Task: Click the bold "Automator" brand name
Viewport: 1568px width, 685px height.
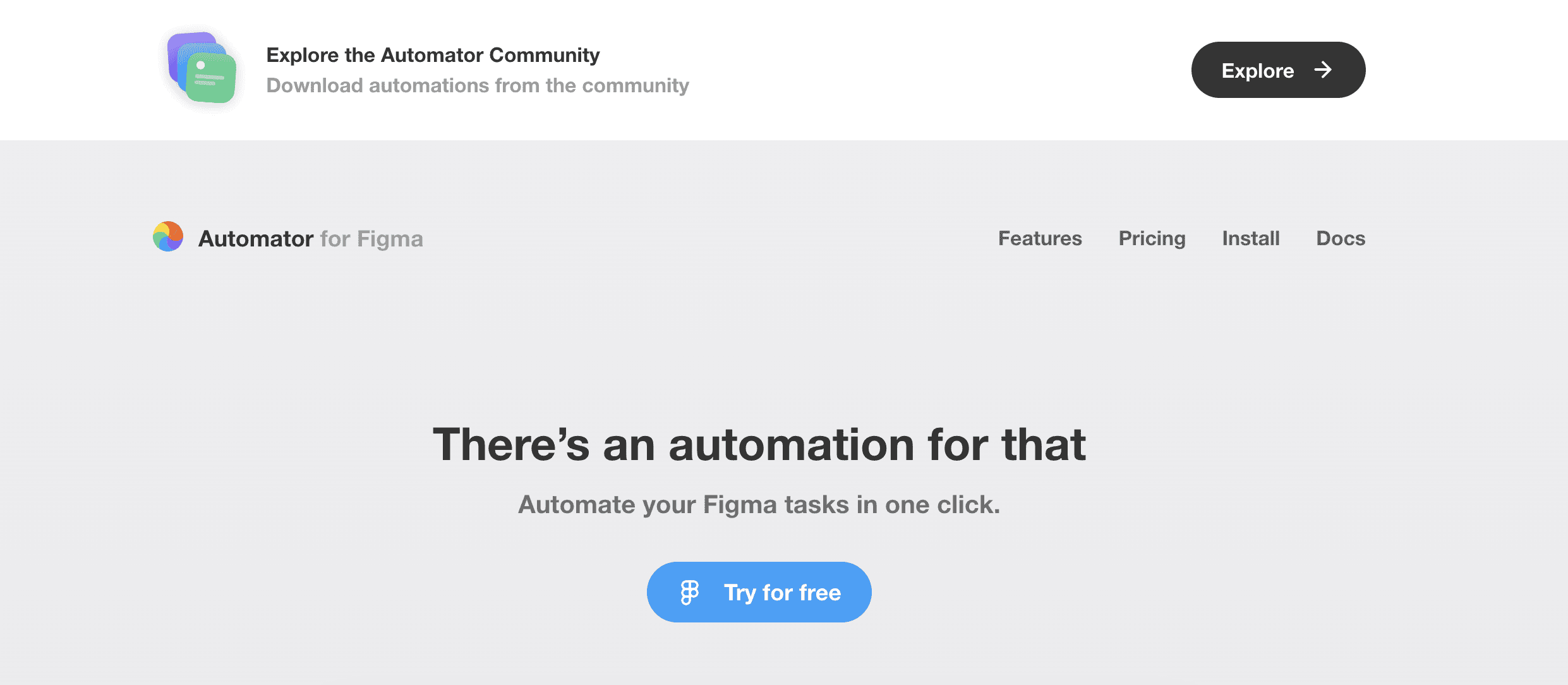Action: coord(256,239)
